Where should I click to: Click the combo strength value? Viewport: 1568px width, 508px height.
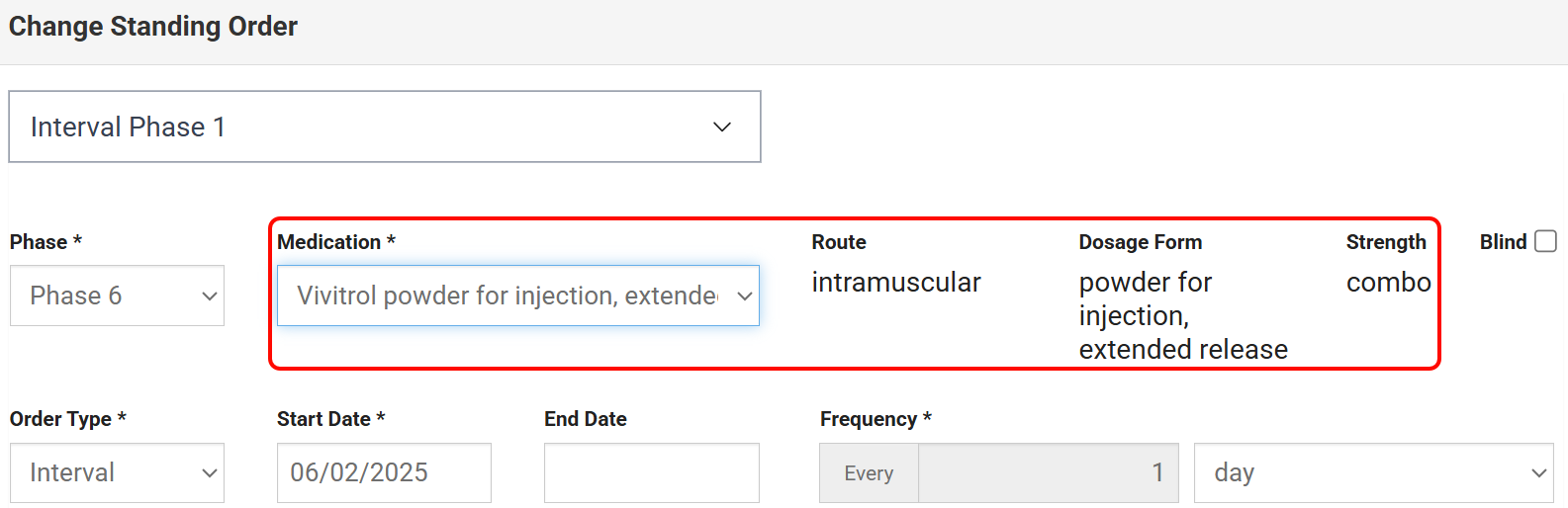point(1388,283)
